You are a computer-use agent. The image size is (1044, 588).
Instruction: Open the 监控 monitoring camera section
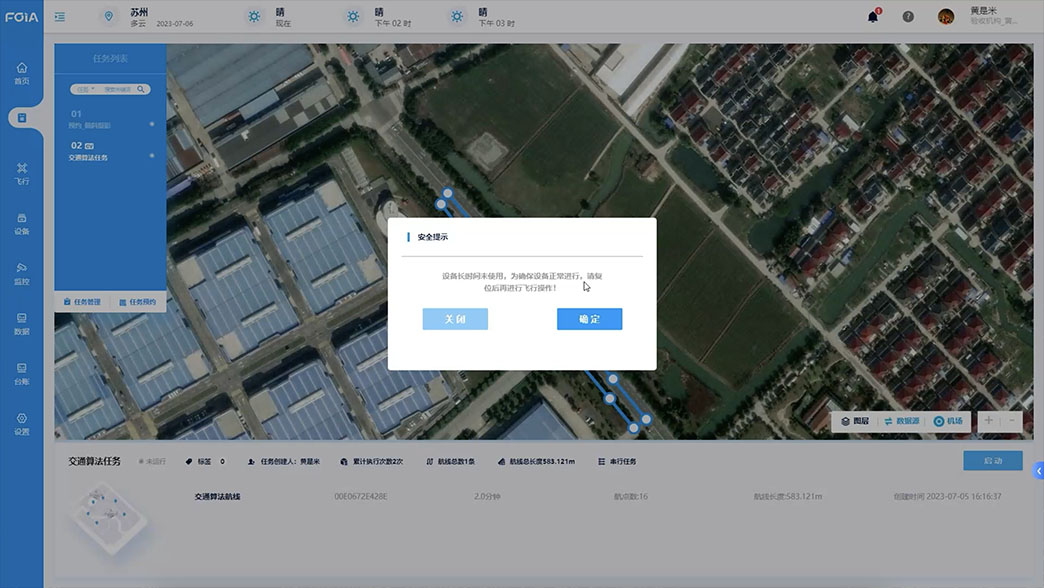21,273
